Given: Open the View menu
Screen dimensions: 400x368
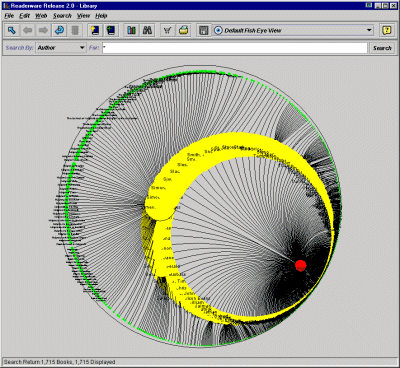Looking at the screenshot, I should click(x=83, y=16).
